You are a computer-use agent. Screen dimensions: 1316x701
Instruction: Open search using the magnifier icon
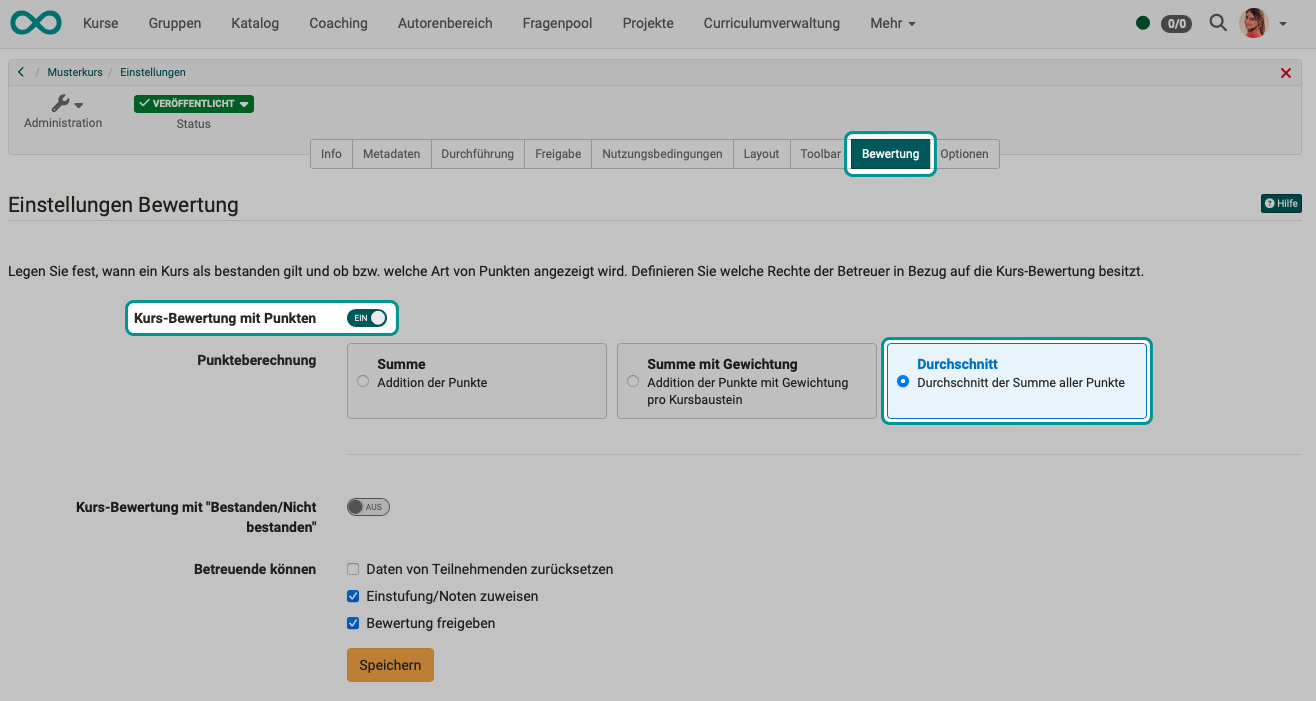pos(1217,22)
